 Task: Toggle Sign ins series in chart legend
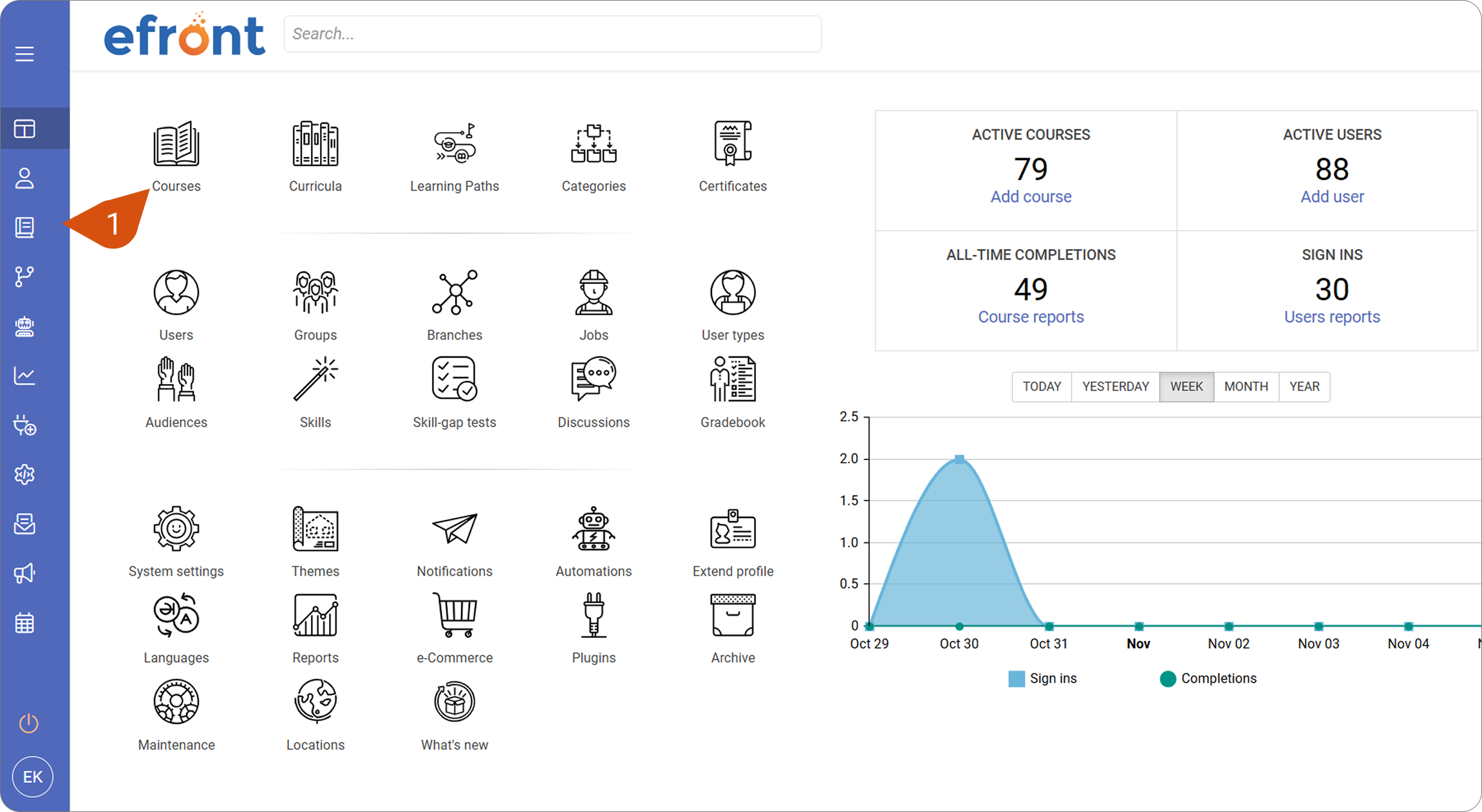click(x=1042, y=678)
